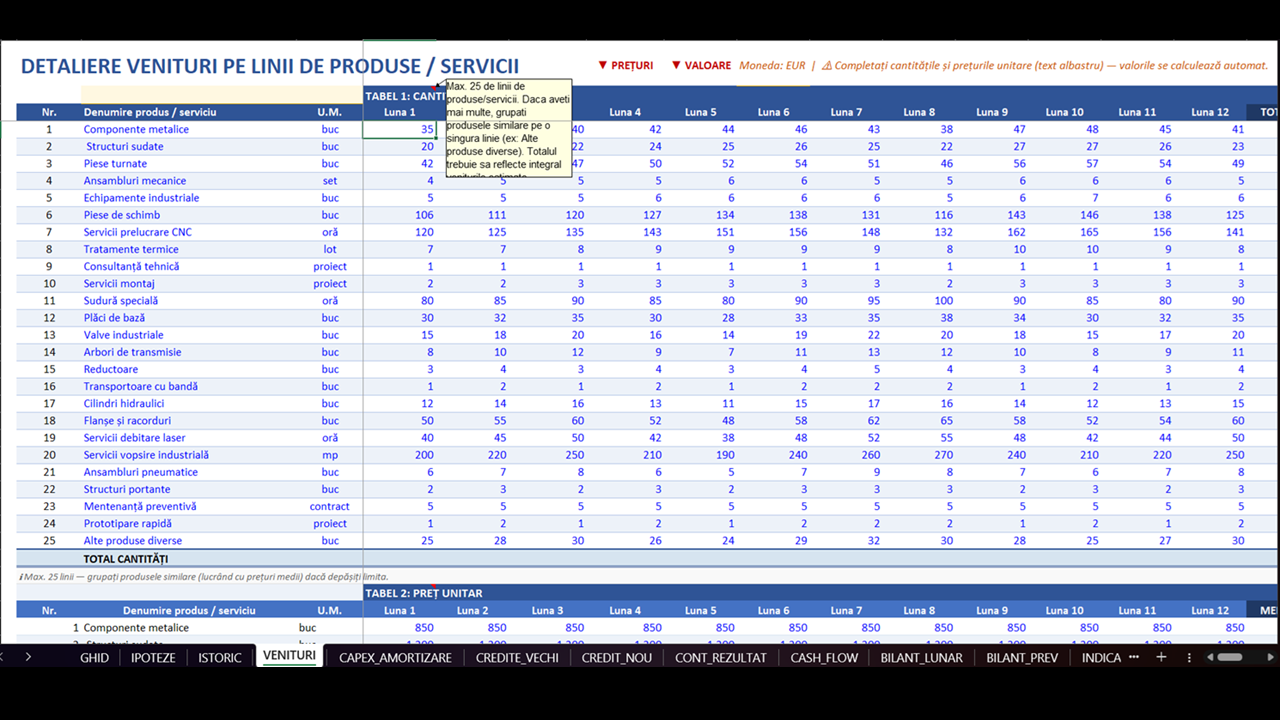Select 'Servicii debitare laser' cell
Viewport: 1280px width, 720px height.
click(x=134, y=438)
